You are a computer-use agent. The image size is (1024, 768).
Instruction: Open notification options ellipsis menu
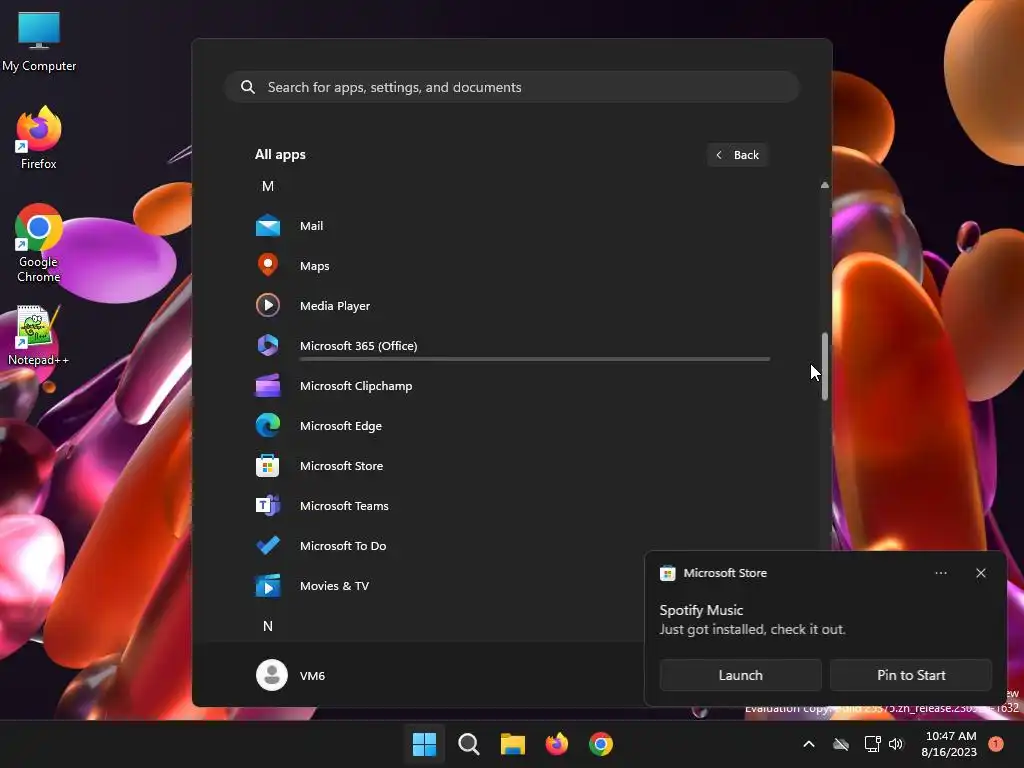[x=940, y=573]
